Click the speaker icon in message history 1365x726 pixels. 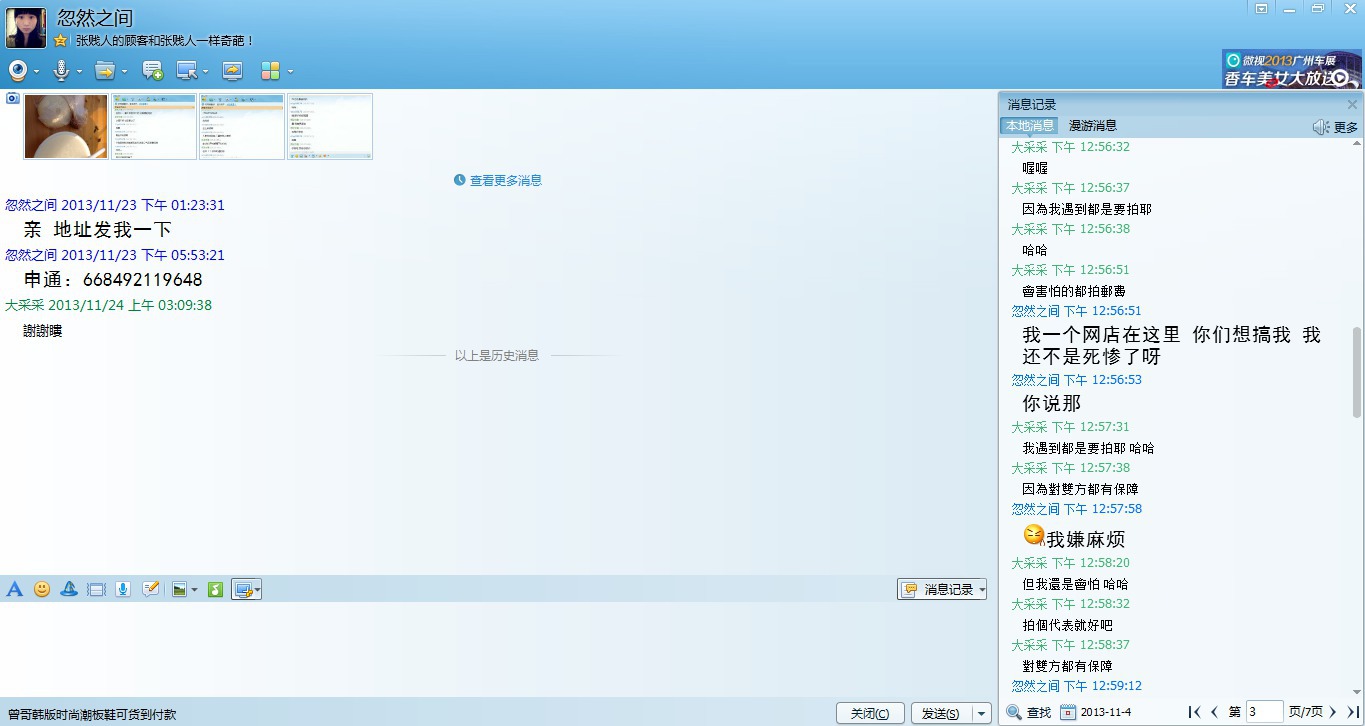pos(1321,127)
